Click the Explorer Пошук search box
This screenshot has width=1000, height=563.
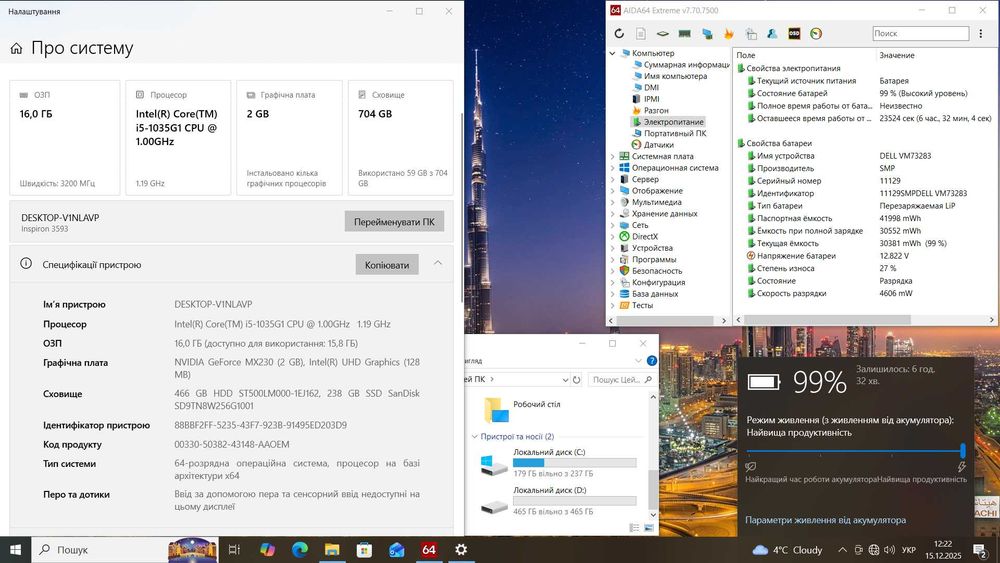pyautogui.click(x=621, y=379)
